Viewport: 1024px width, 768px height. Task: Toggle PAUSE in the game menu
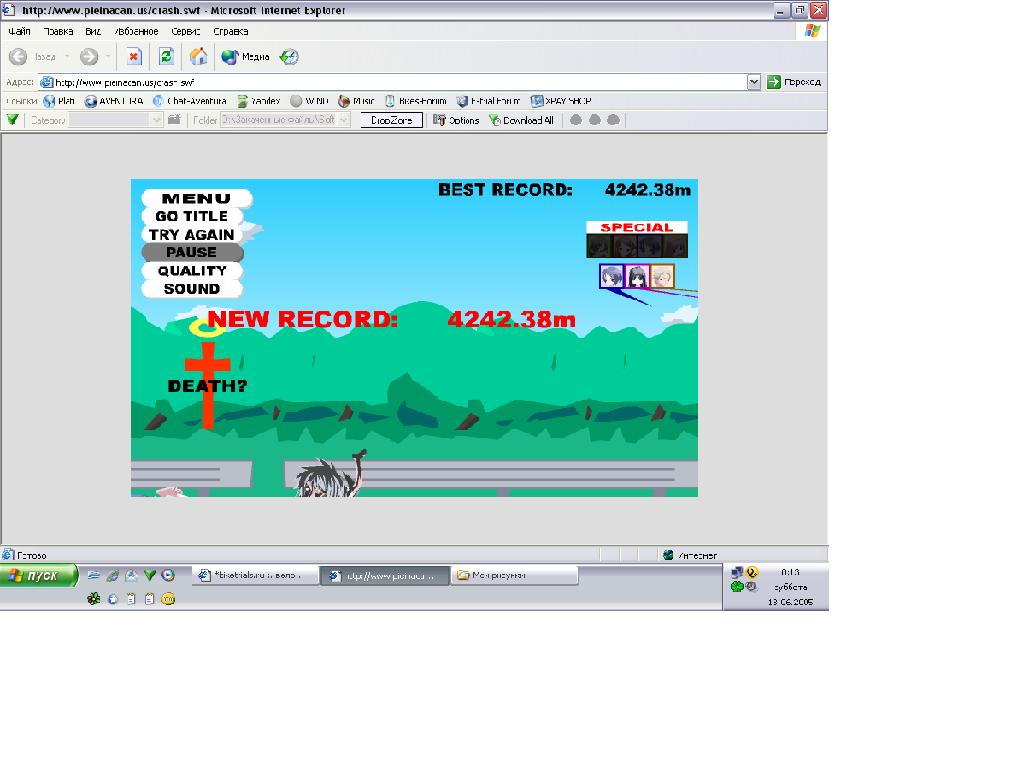192,253
